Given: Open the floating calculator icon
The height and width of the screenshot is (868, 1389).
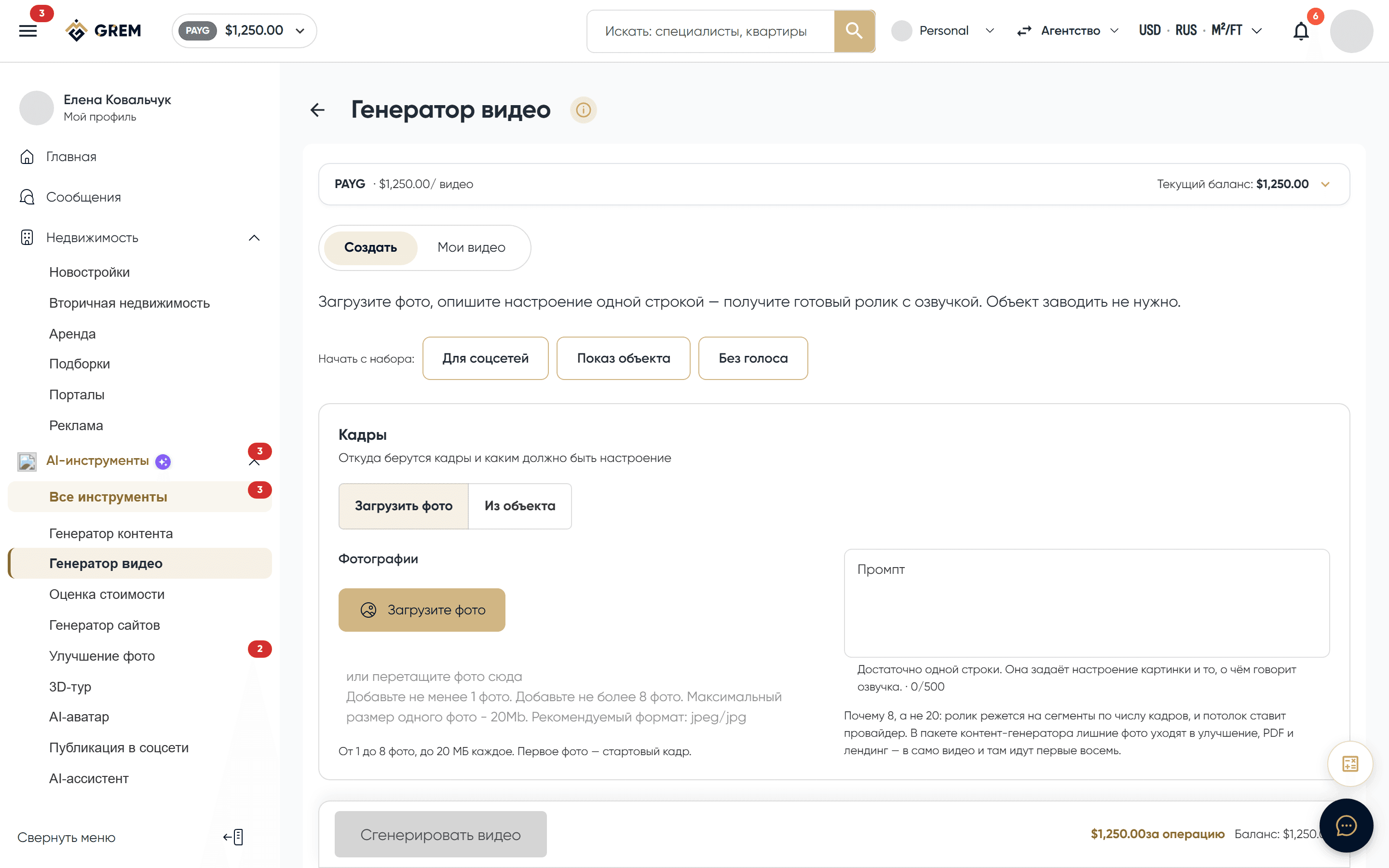Looking at the screenshot, I should (1350, 763).
